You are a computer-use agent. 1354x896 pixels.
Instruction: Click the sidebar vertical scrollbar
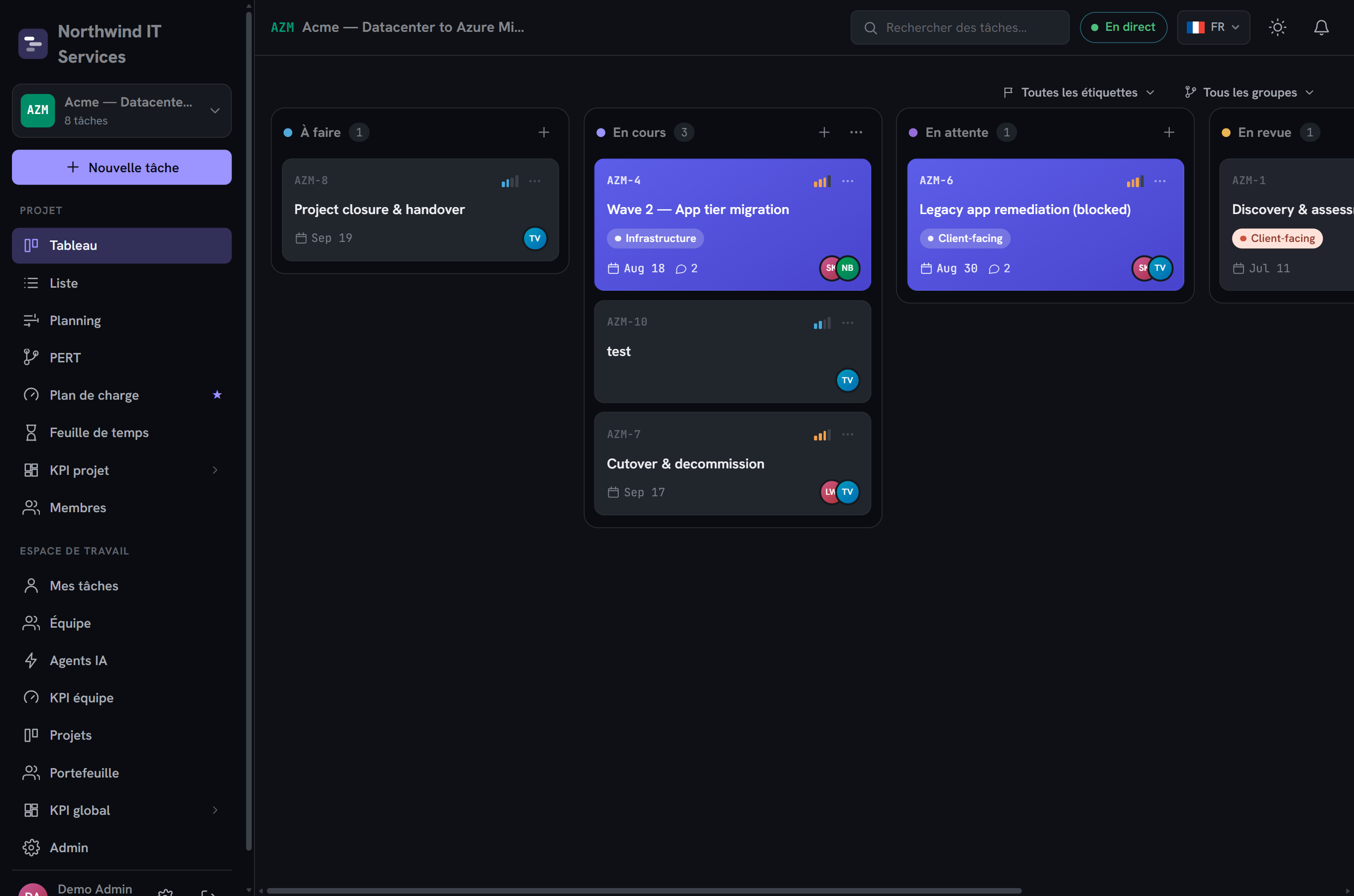coord(248,432)
